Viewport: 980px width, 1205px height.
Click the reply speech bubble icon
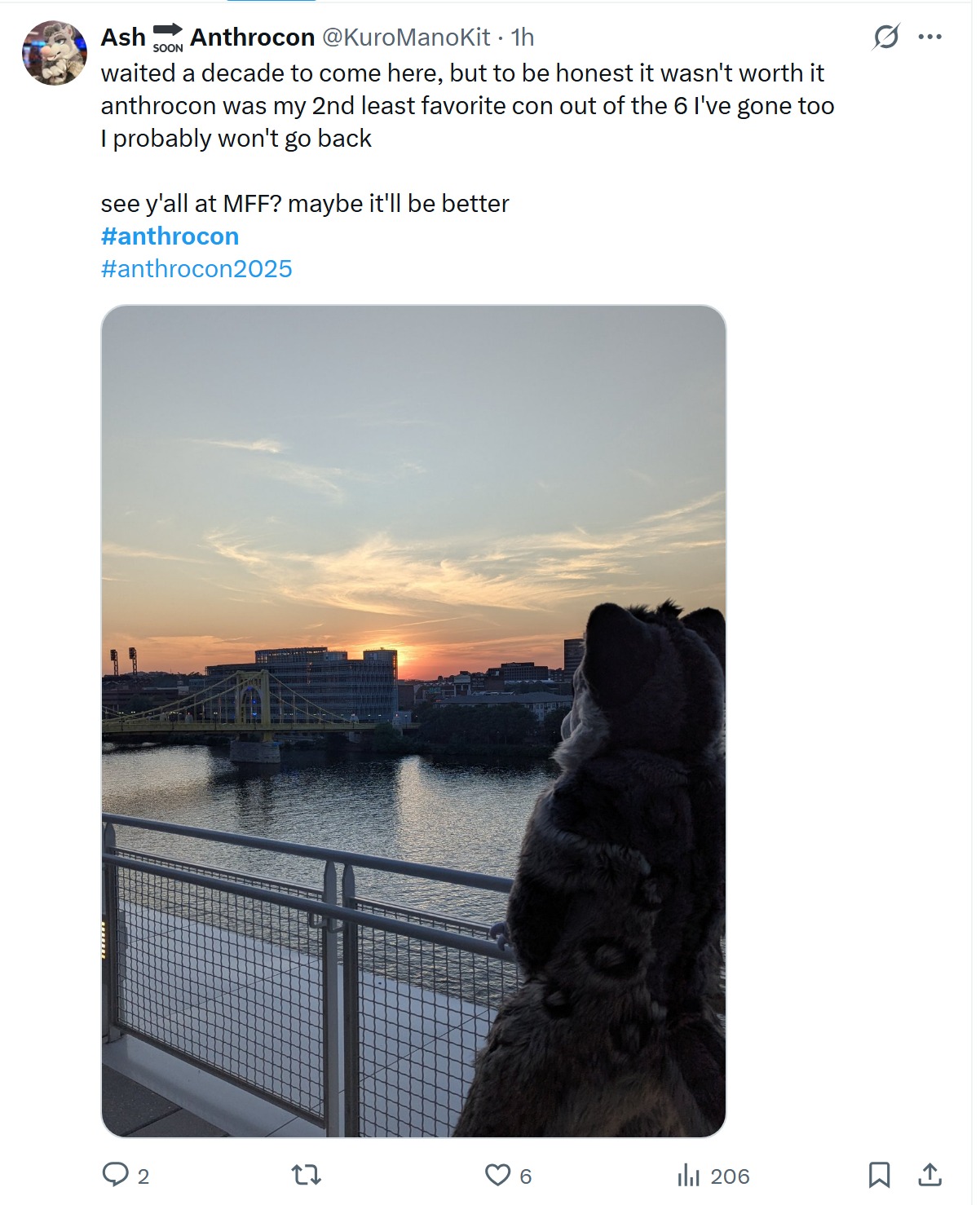(x=115, y=1174)
